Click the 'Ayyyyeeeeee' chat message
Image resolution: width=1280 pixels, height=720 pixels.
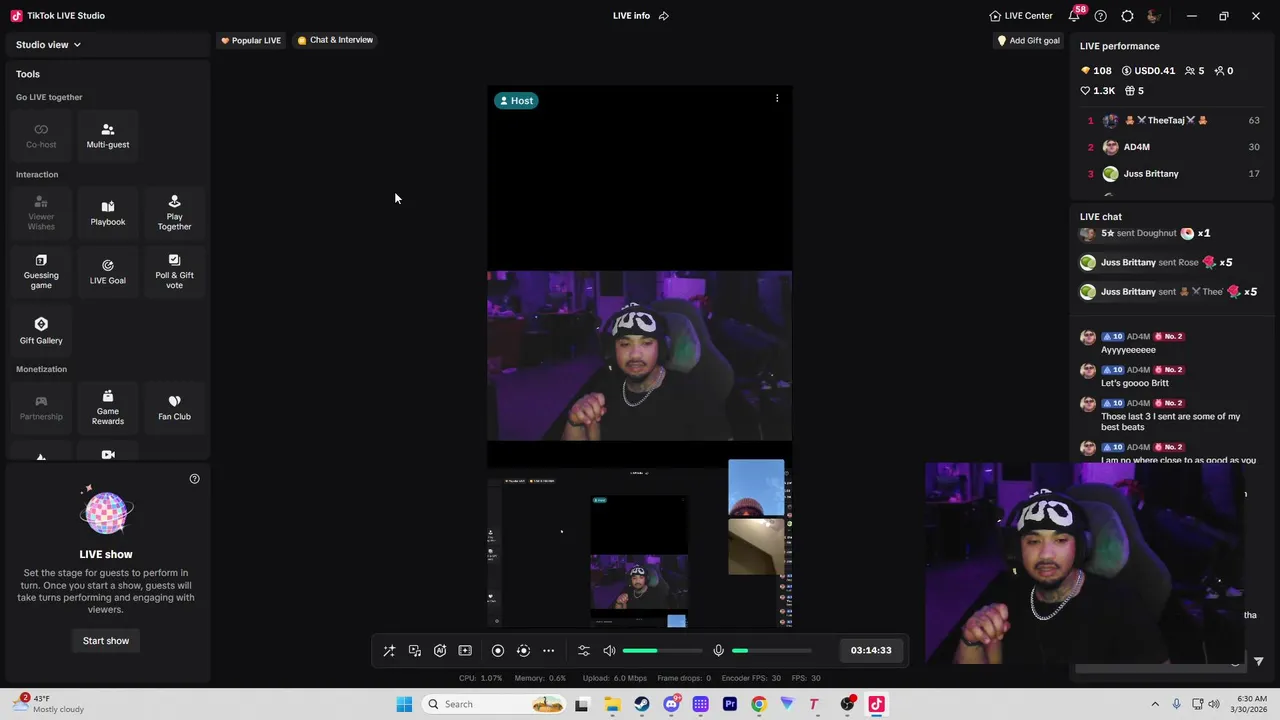point(1128,350)
